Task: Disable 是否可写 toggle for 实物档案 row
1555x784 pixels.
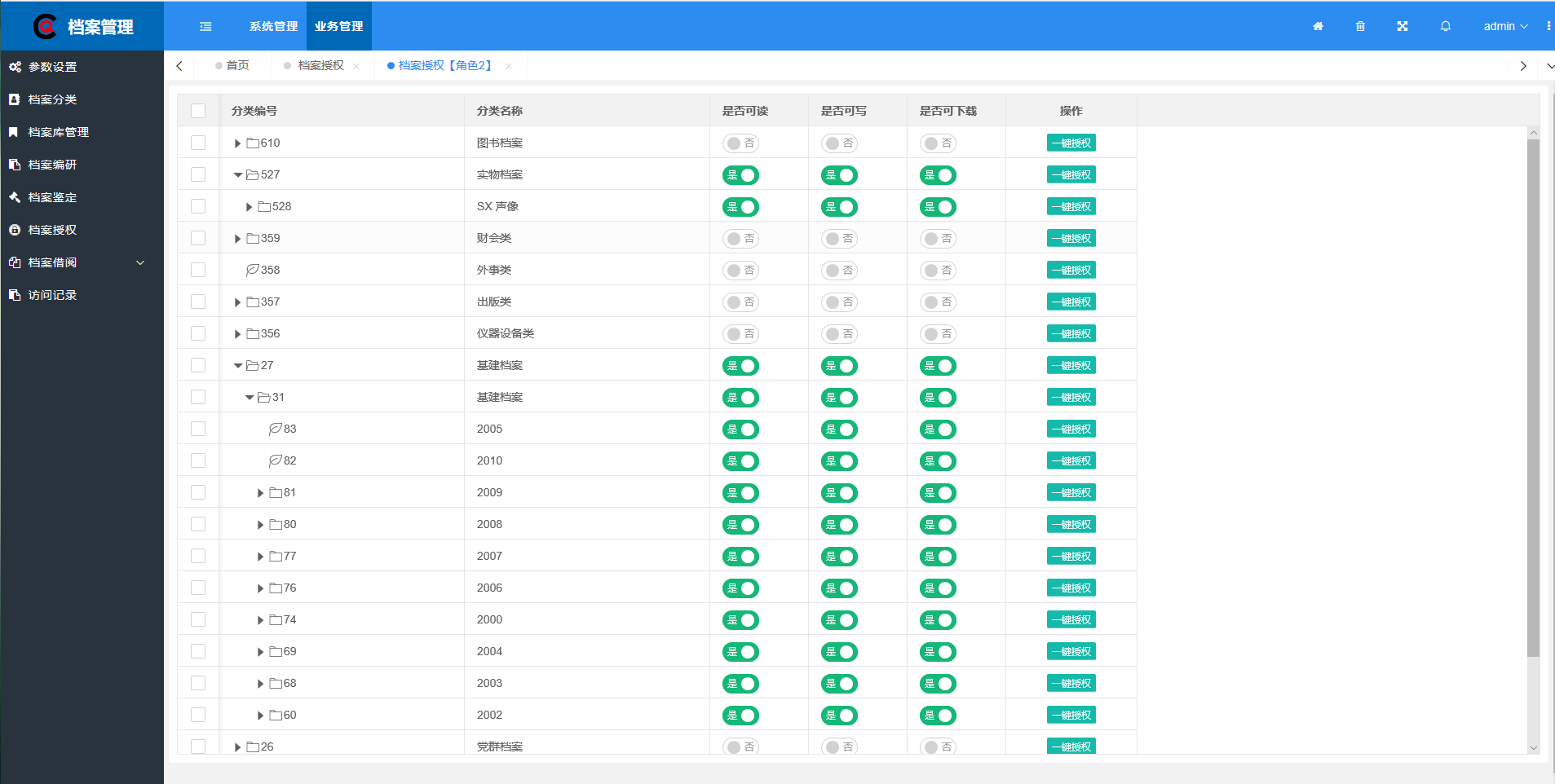Action: pyautogui.click(x=839, y=175)
